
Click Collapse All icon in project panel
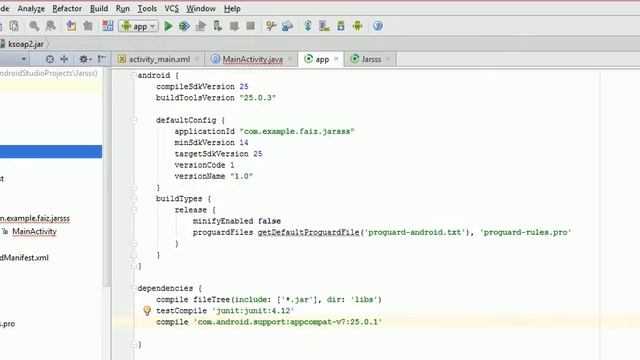[64, 59]
